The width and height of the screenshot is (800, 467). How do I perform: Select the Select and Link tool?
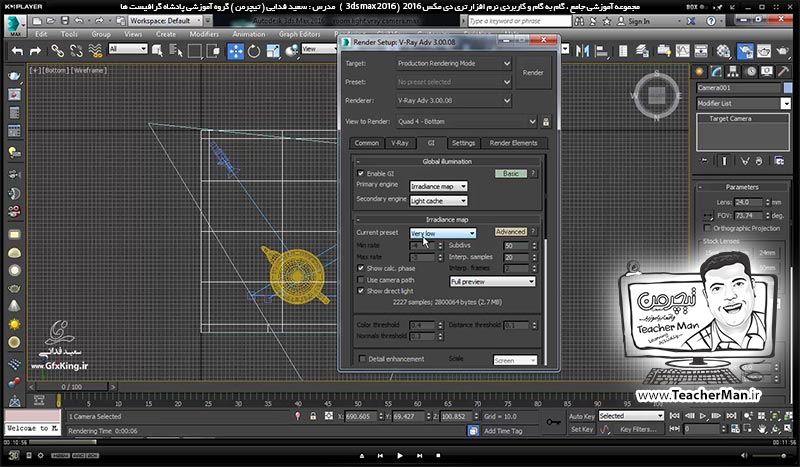point(57,51)
